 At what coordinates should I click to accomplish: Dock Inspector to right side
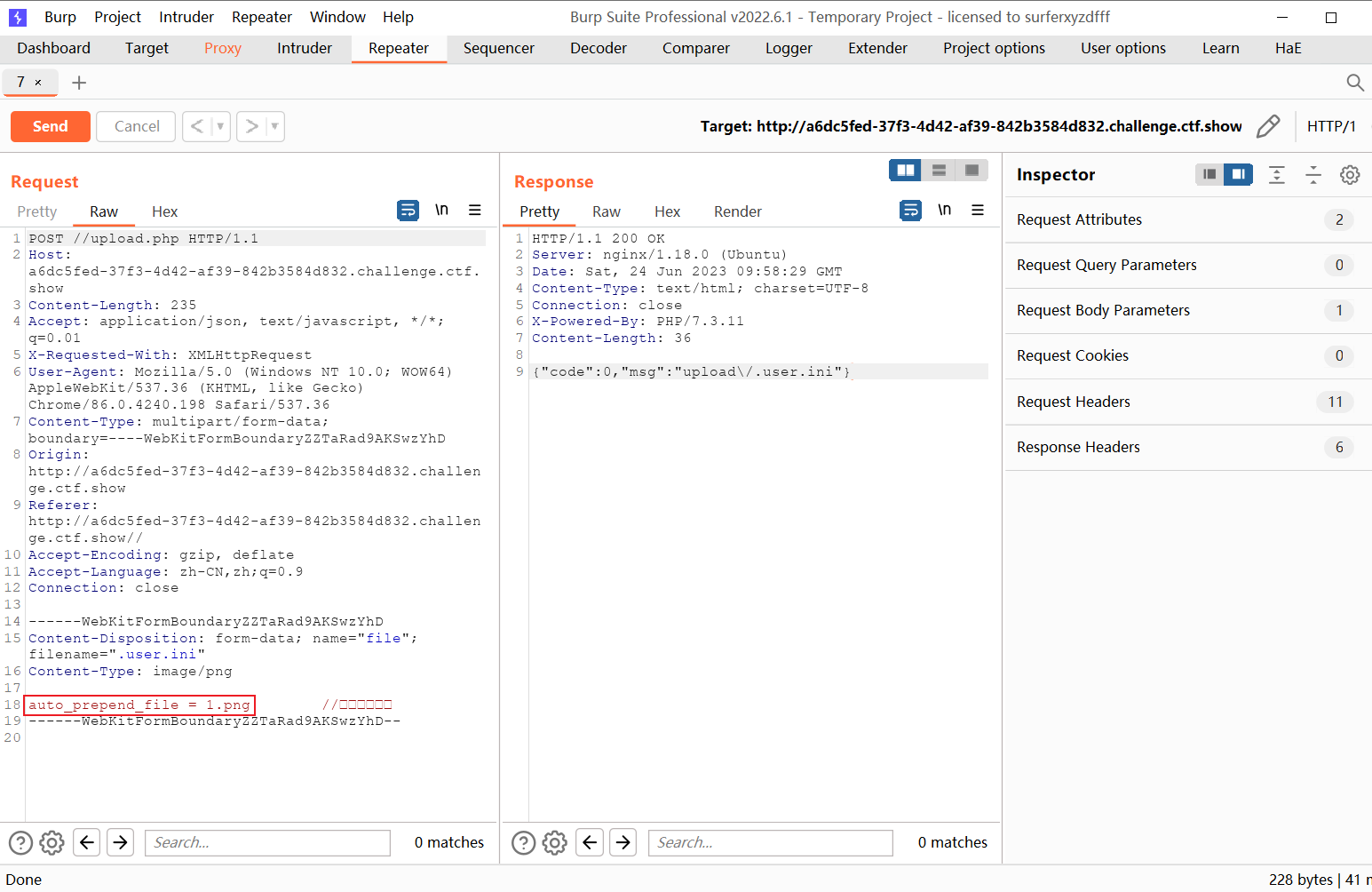pos(1238,174)
